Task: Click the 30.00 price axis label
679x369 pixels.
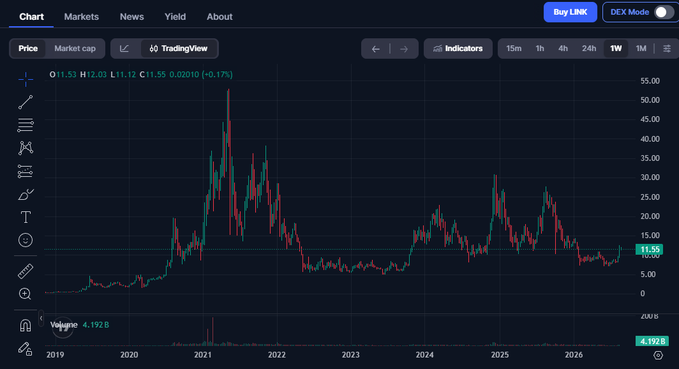Action: (x=650, y=177)
